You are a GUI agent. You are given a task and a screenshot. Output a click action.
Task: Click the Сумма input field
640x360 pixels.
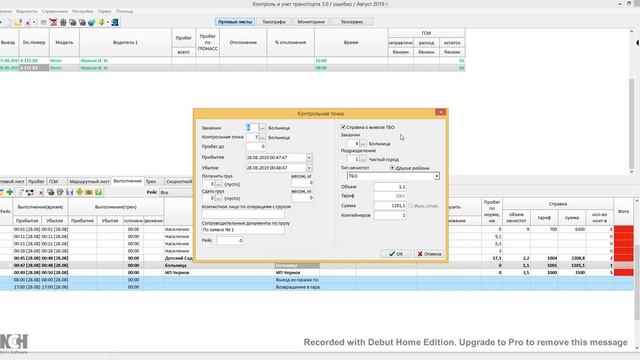pyautogui.click(x=390, y=206)
